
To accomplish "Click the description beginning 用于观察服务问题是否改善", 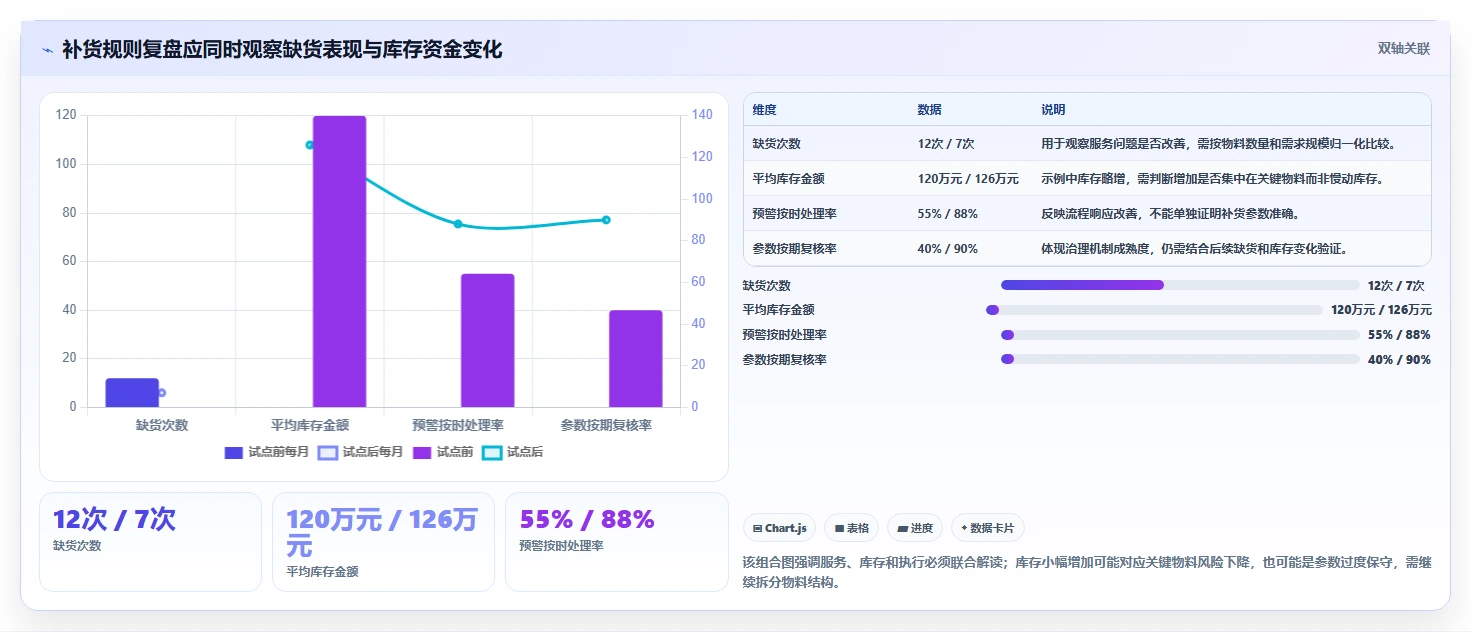I will pos(1218,143).
